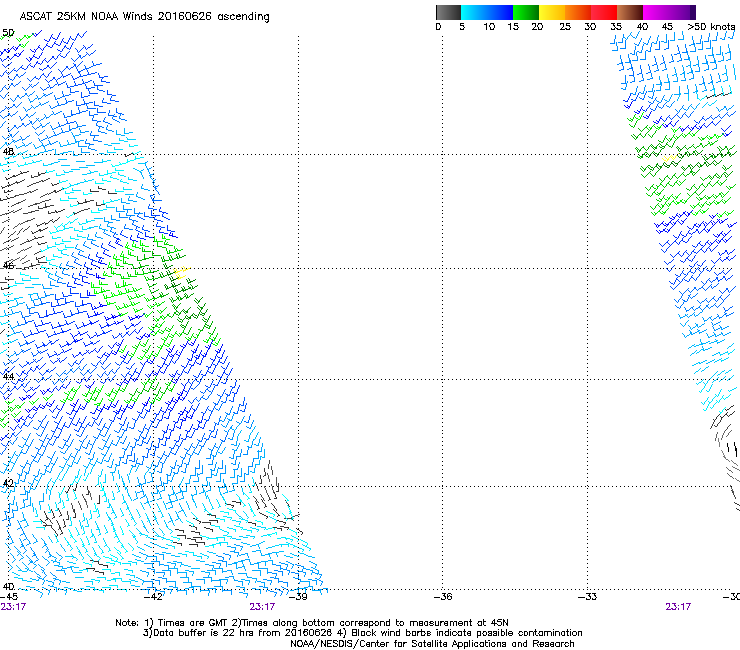This screenshot has width=740, height=650.
Task: Click legend scale label '30'
Action: pos(590,27)
